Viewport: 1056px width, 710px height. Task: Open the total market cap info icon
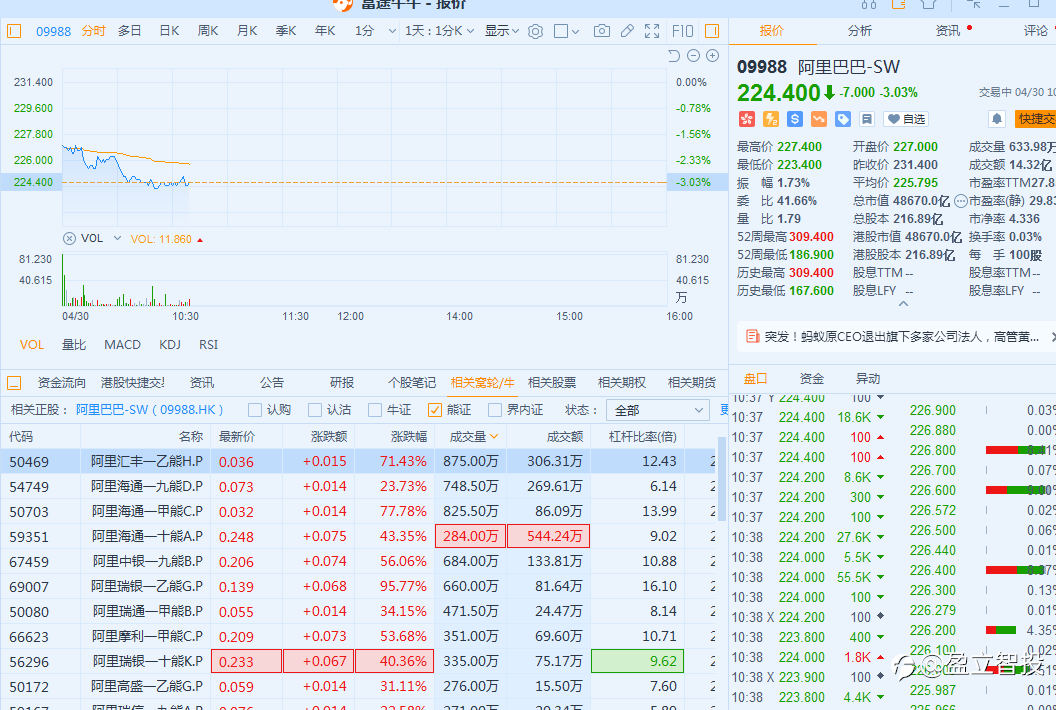(x=960, y=201)
